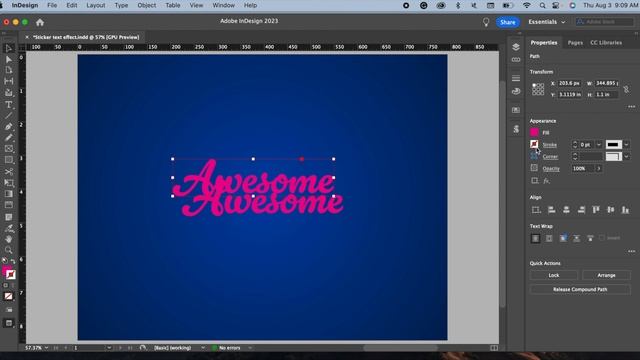The height and width of the screenshot is (360, 640).
Task: Select the Selection tool
Action: tap(9, 49)
